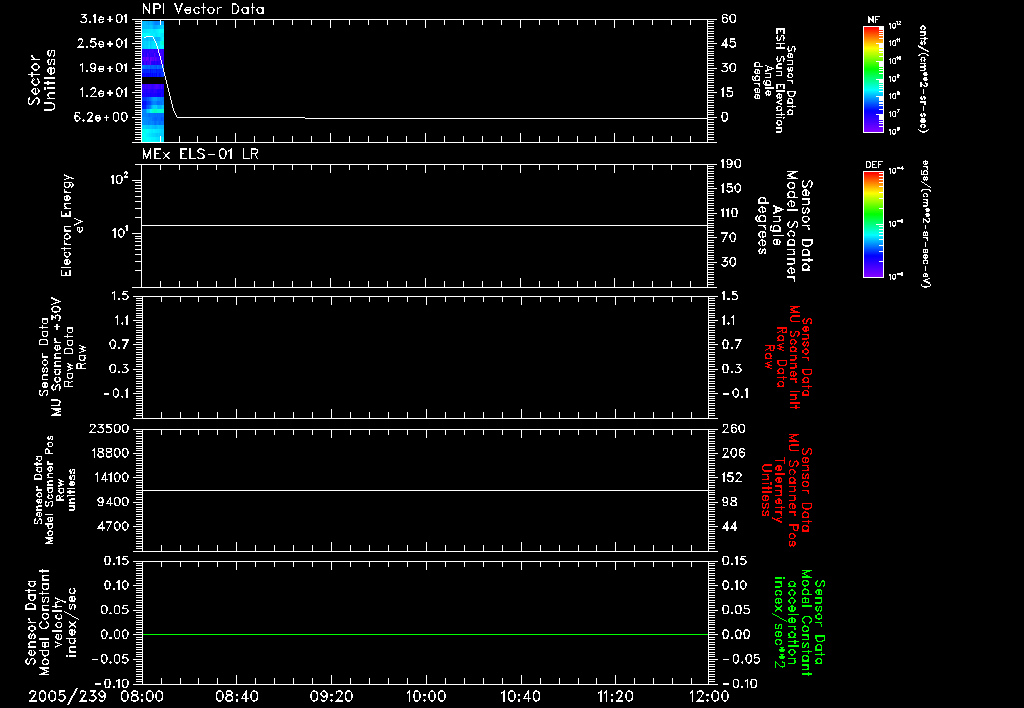Click the 'NPI Vector Data' panel title
Screen dimensions: 1024x708
[203, 9]
